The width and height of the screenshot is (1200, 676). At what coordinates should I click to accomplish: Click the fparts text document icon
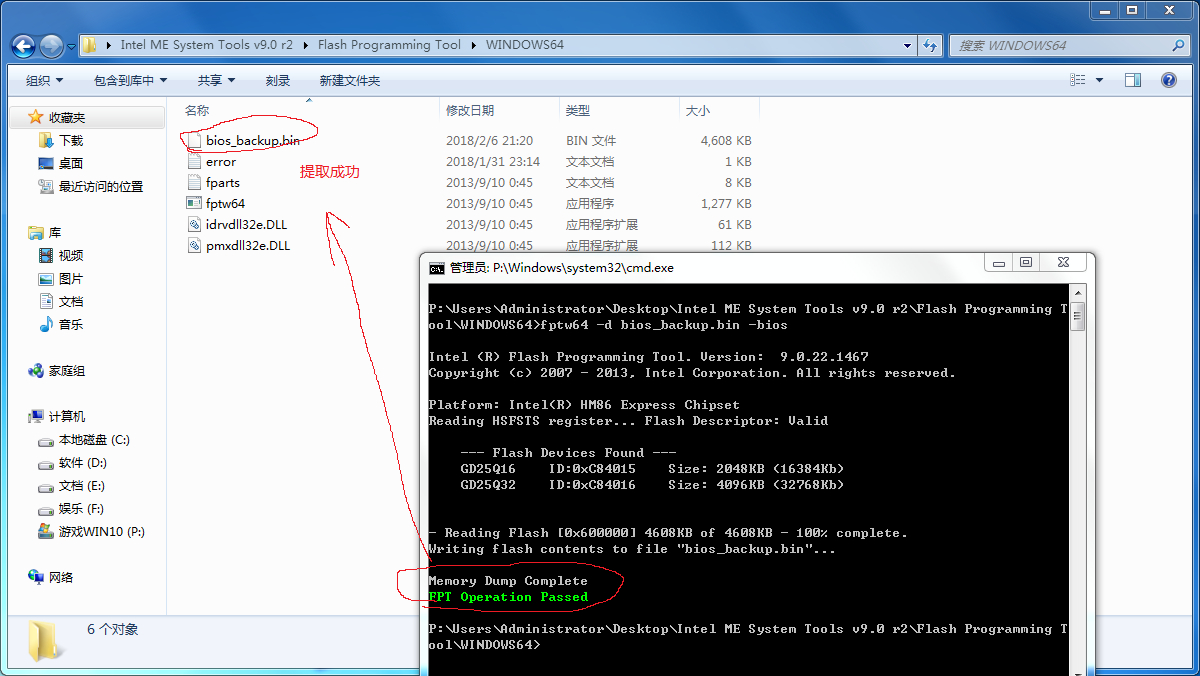click(x=194, y=183)
